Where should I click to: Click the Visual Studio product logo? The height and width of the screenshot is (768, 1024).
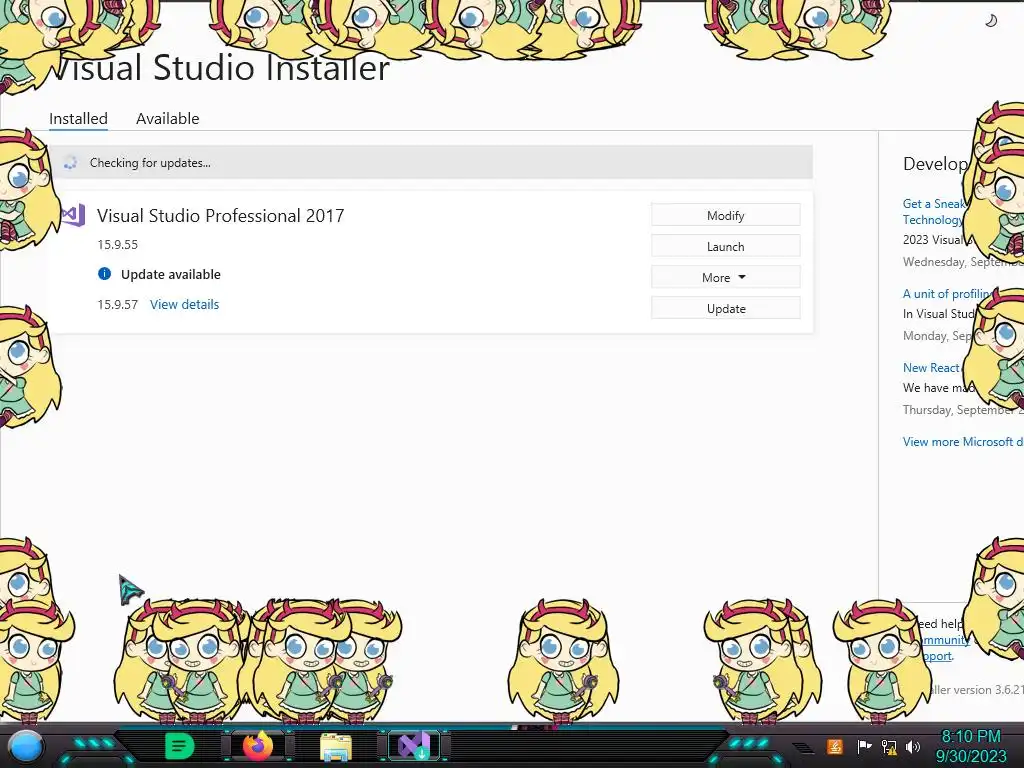[x=74, y=215]
